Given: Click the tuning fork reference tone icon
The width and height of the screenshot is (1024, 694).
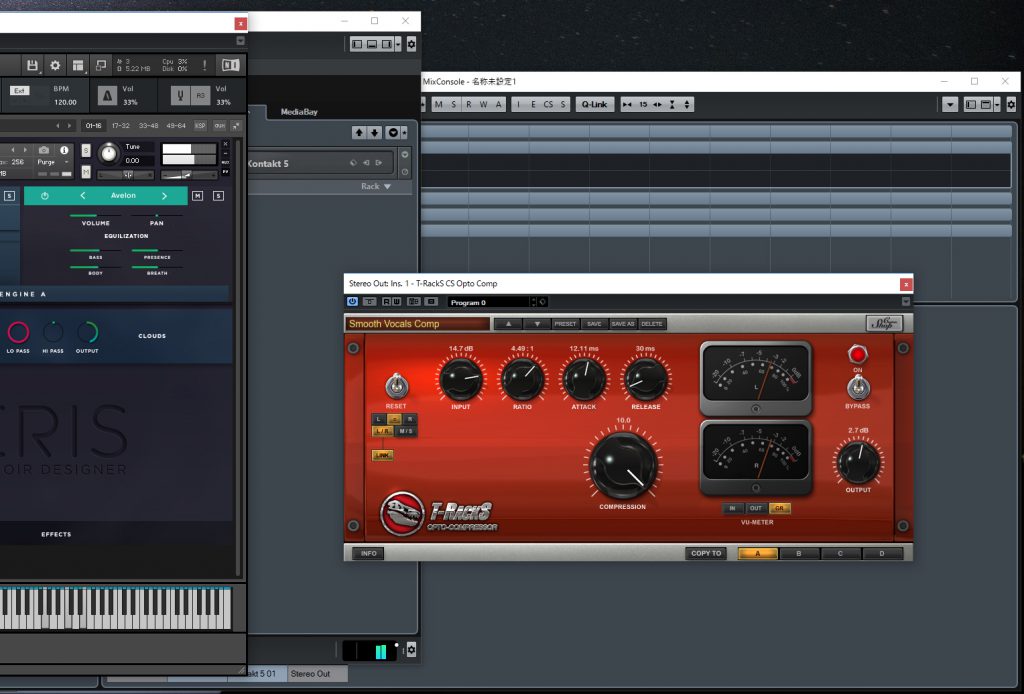Looking at the screenshot, I should click(180, 96).
